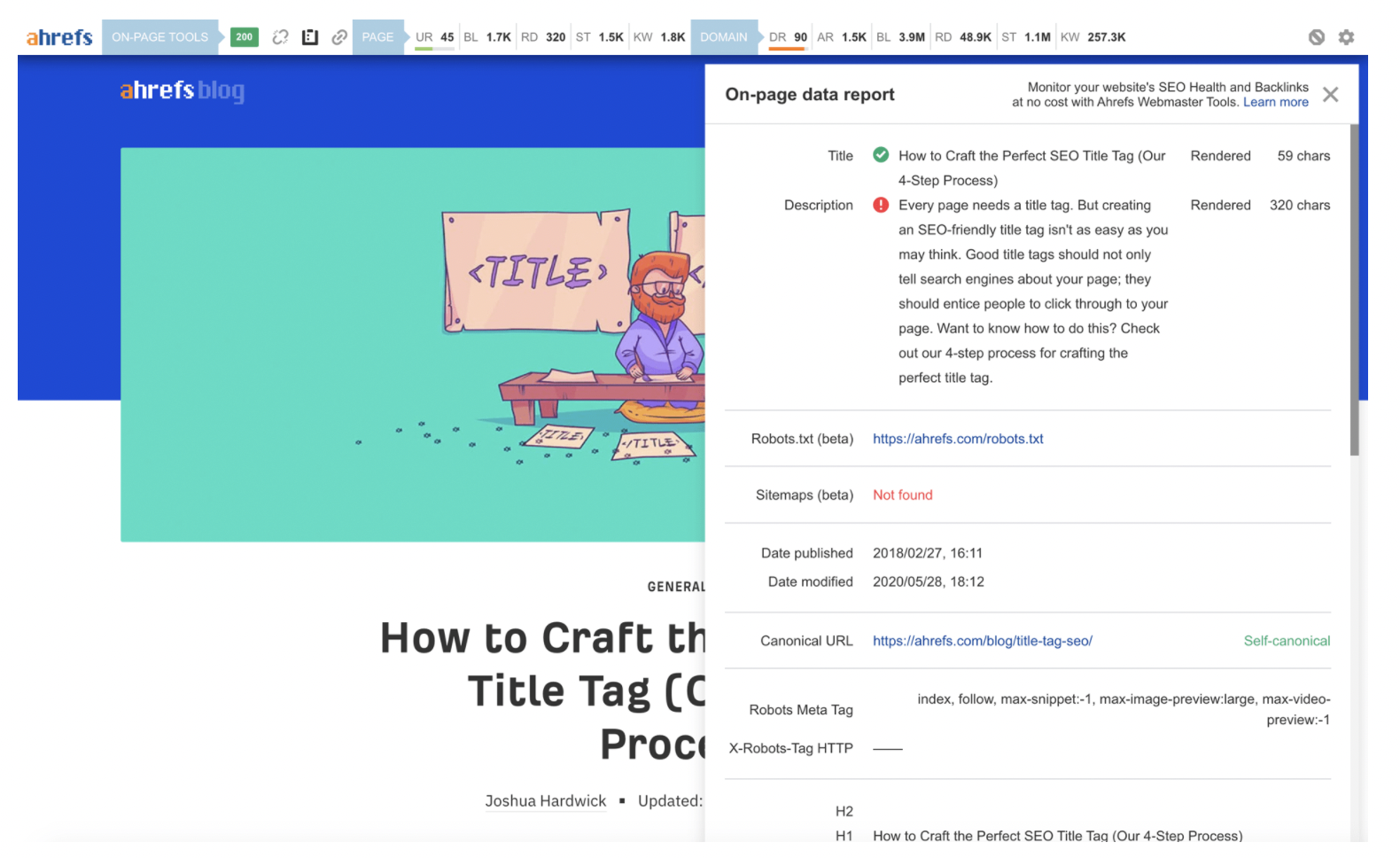Close the On-page data report panel

coord(1330,95)
